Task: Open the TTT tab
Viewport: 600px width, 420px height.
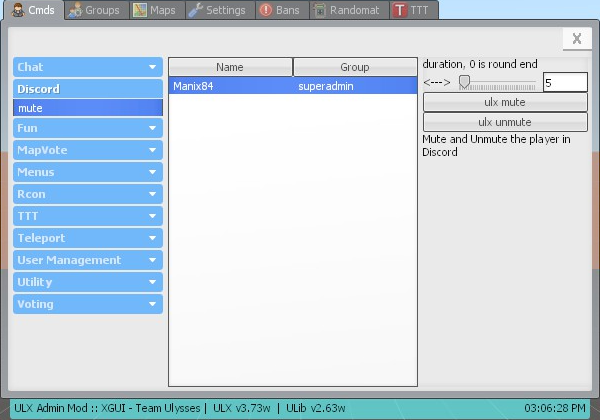Action: point(412,10)
